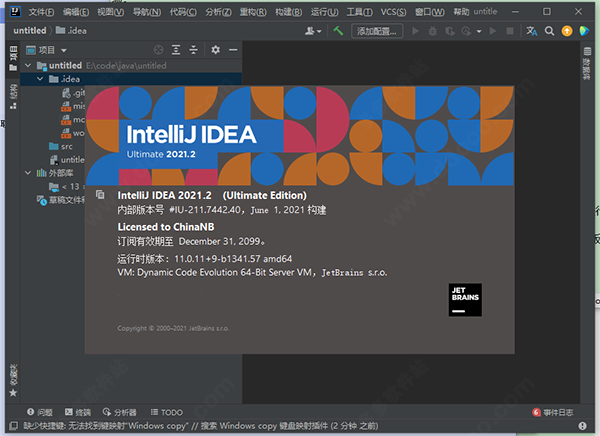Open the 数据库 tool window on right
This screenshot has width=600, height=436.
[587, 63]
